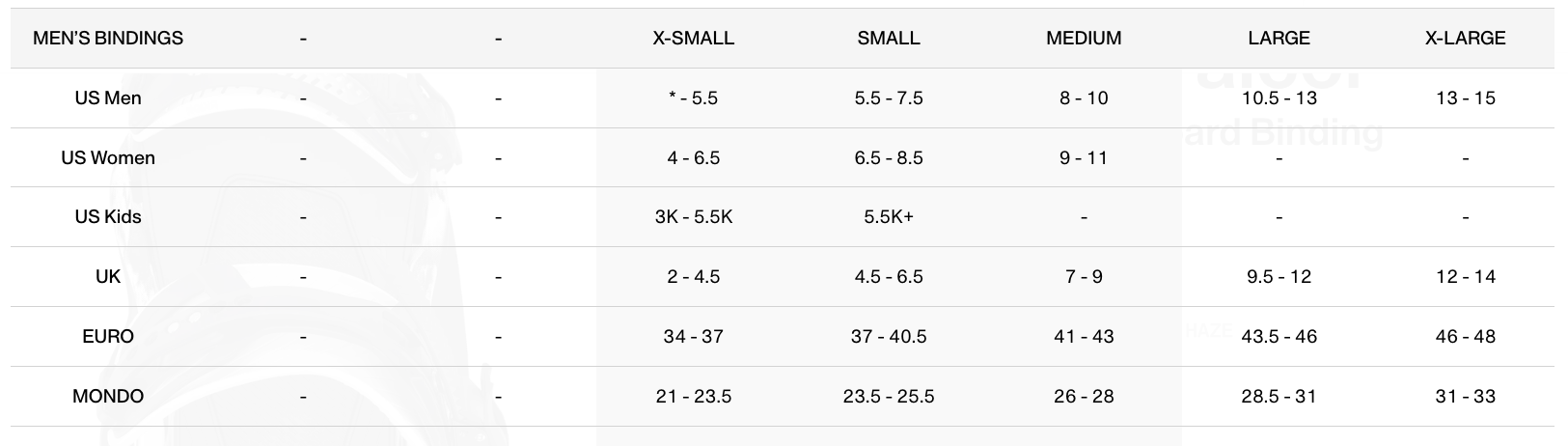The image size is (1568, 446).
Task: Select the X-LARGE column header
Action: pos(1465,39)
